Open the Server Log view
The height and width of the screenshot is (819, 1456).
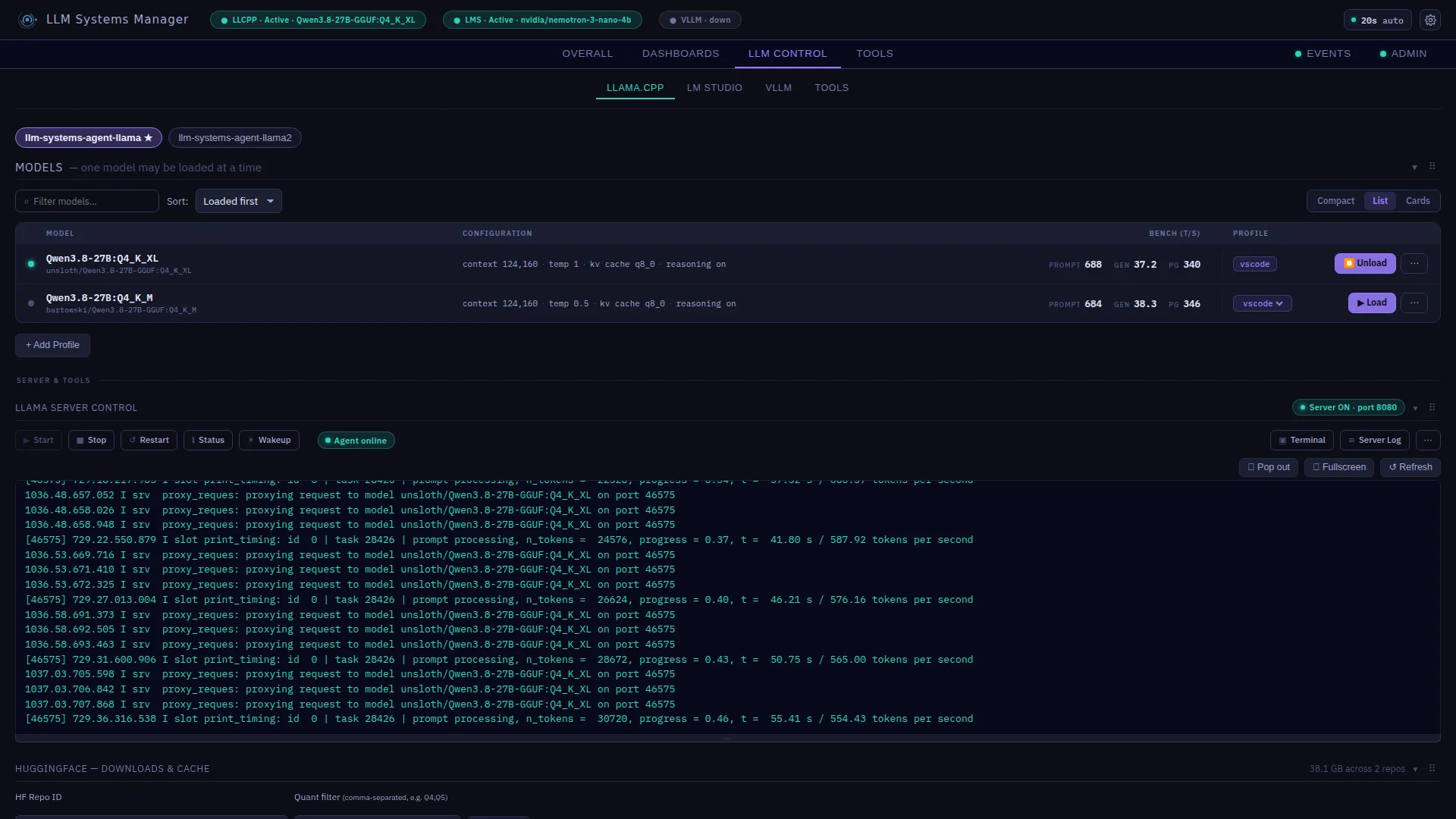(x=1374, y=440)
